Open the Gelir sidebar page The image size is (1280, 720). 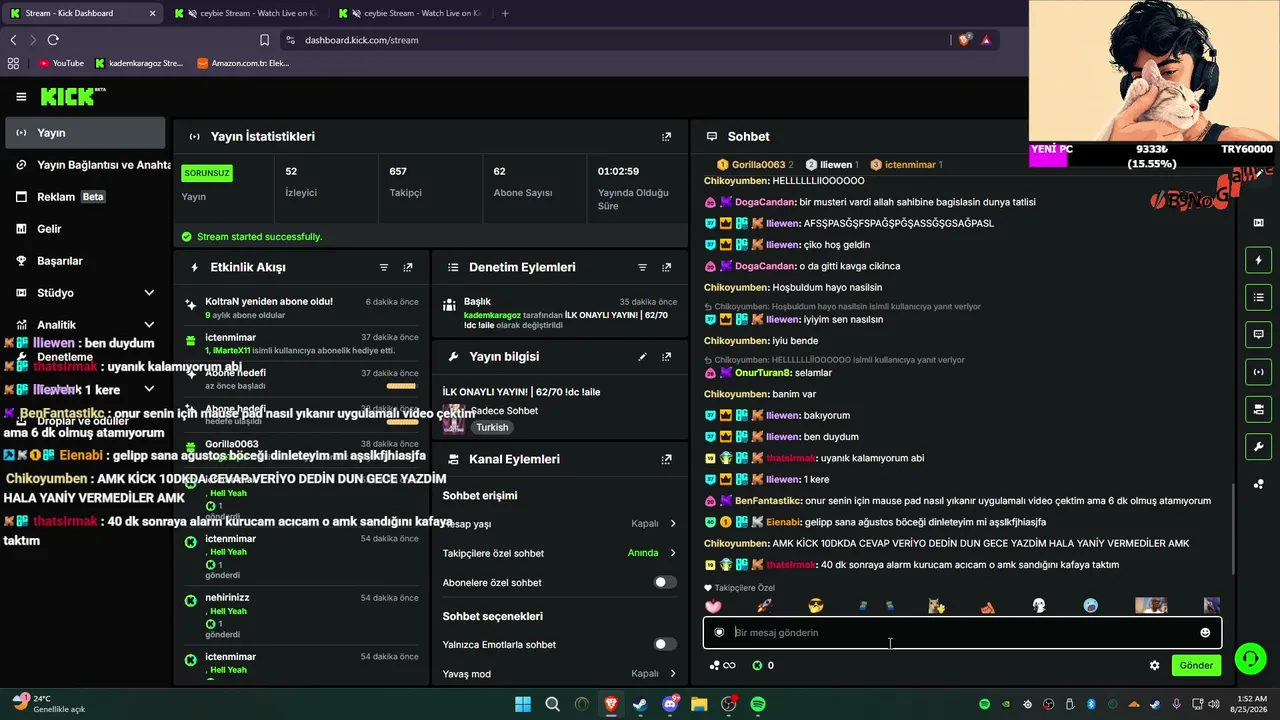click(86, 229)
